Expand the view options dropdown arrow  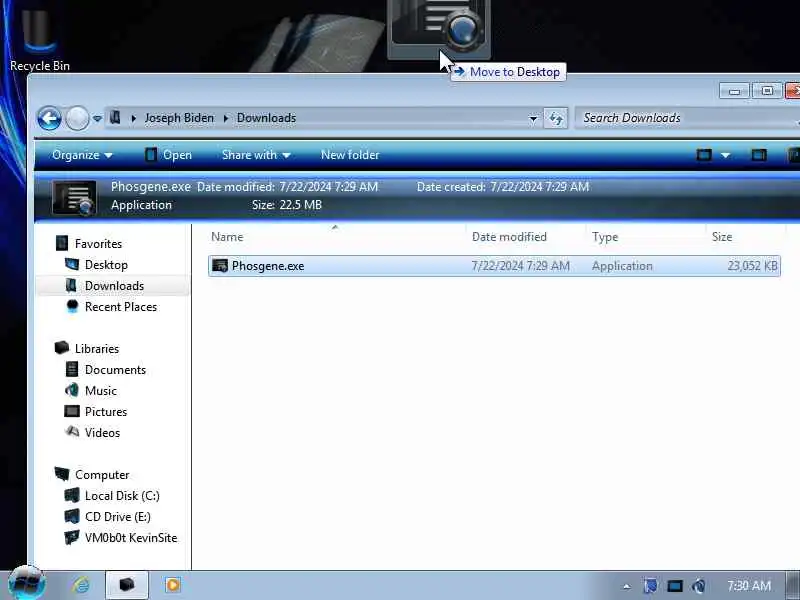(x=726, y=155)
